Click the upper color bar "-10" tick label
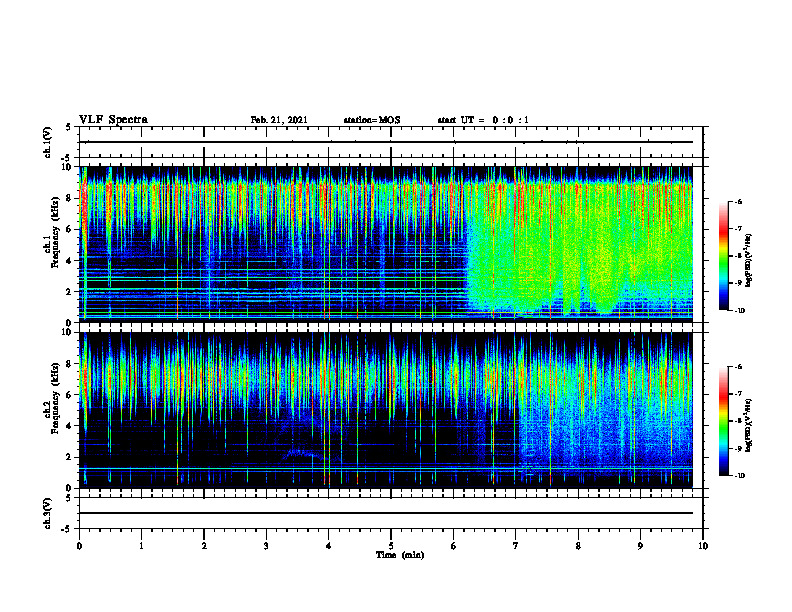The width and height of the screenshot is (792, 612). 739,311
